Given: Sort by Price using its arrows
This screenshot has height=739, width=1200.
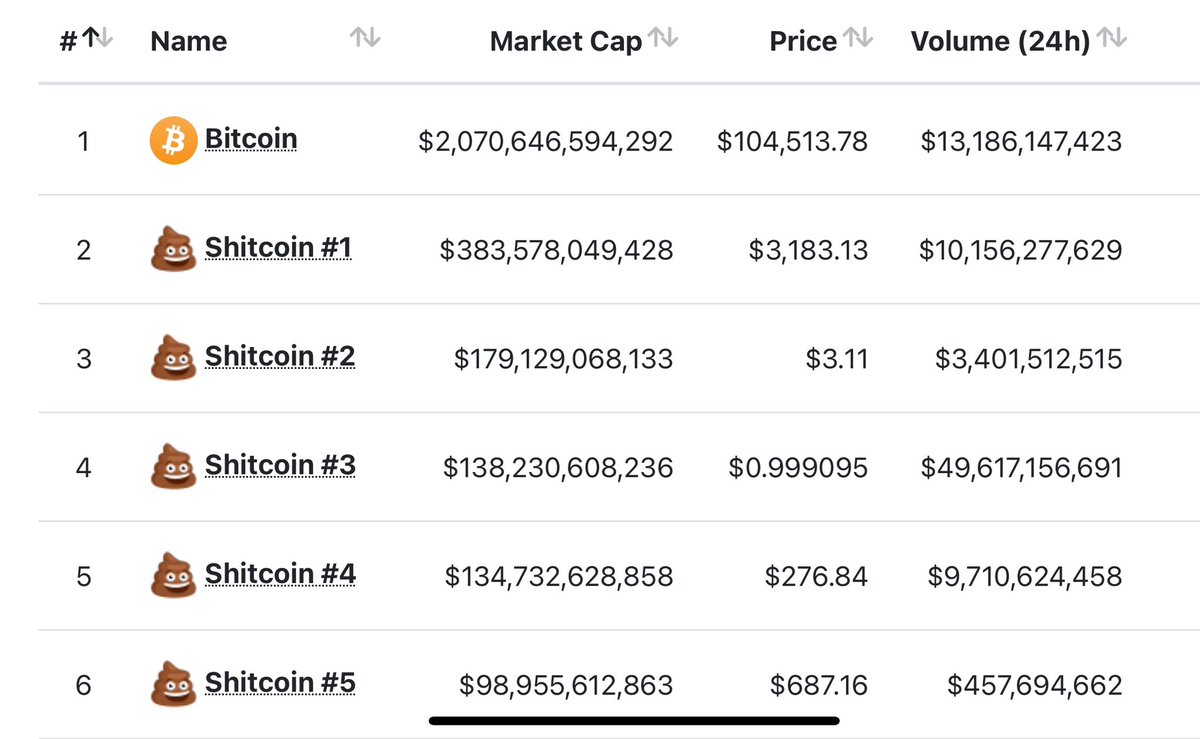Looking at the screenshot, I should pyautogui.click(x=858, y=38).
